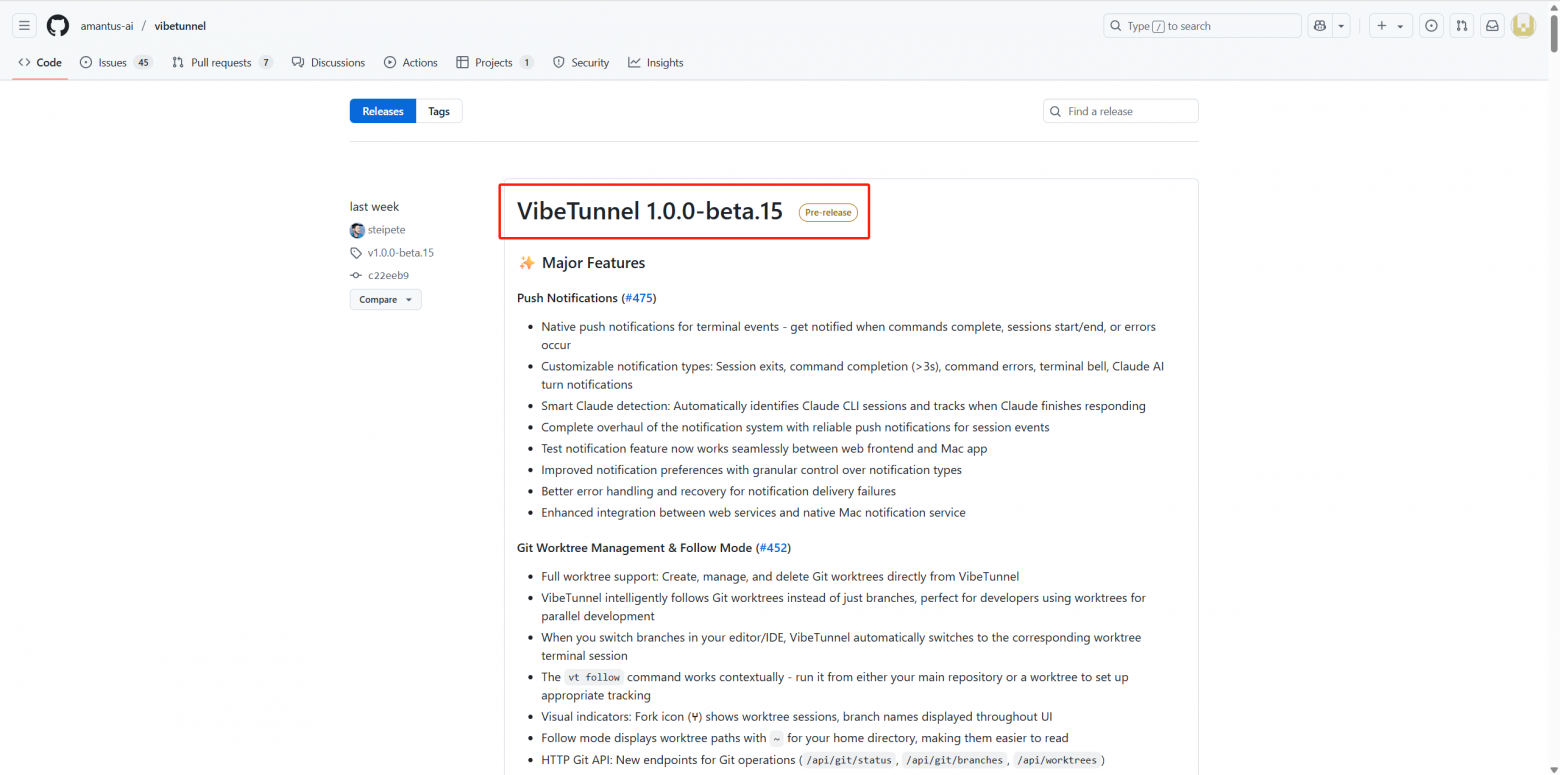Switch to the Tags view
Viewport: 1560px width, 775px height.
point(439,111)
